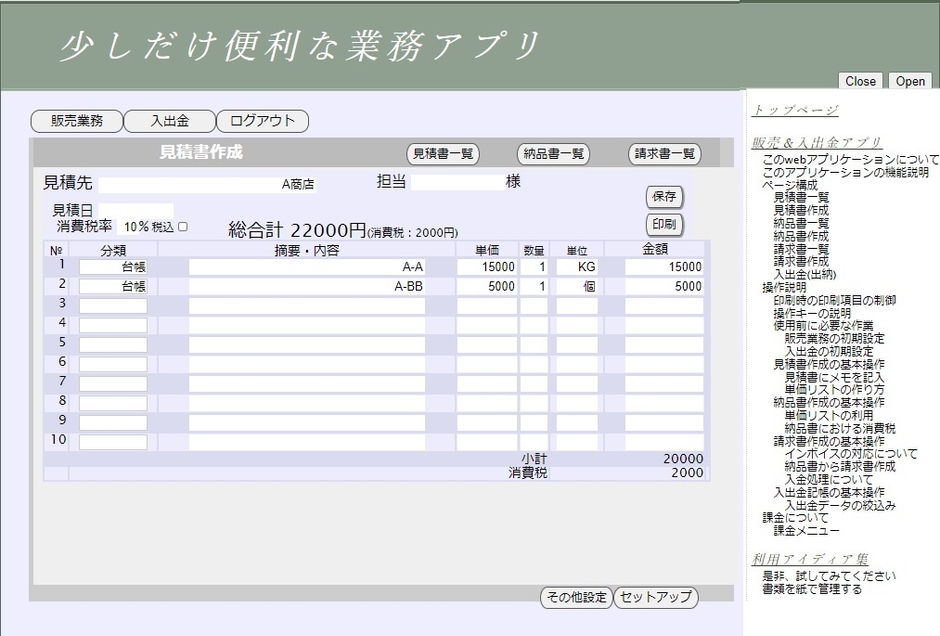Toggle the 税込 tax-included checkbox
This screenshot has height=636, width=940.
(x=183, y=227)
